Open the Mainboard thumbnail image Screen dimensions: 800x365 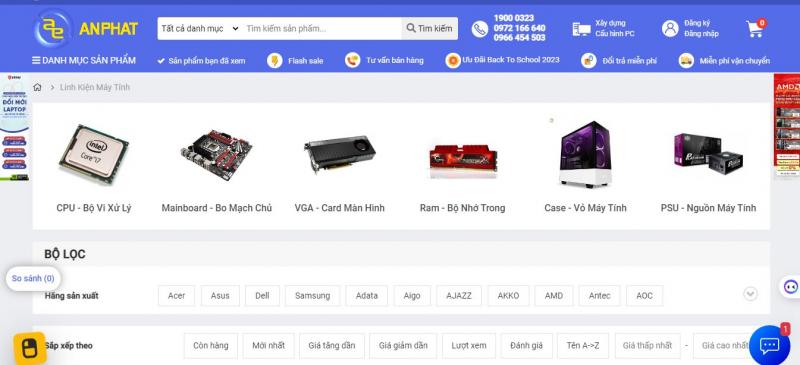tap(216, 155)
